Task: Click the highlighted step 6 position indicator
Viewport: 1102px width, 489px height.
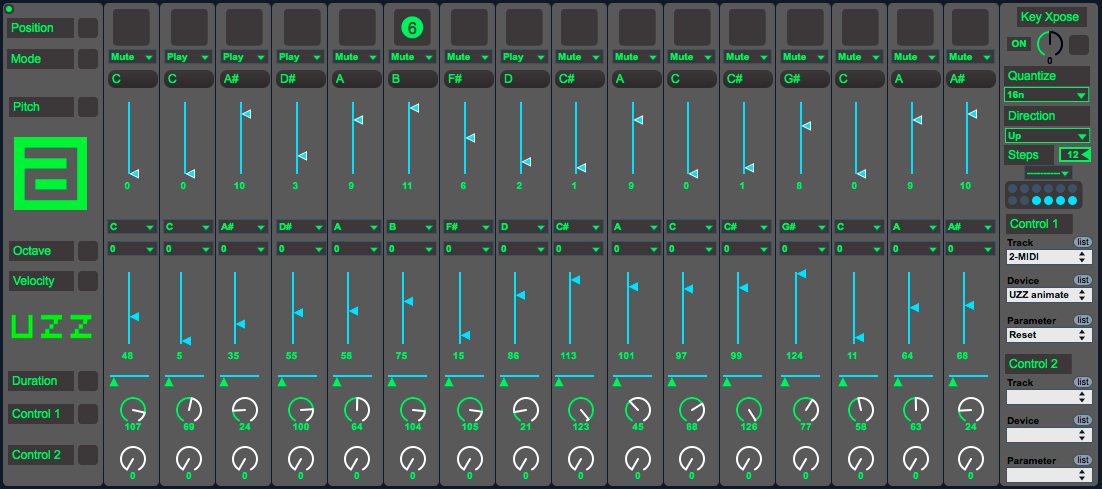Action: (411, 27)
